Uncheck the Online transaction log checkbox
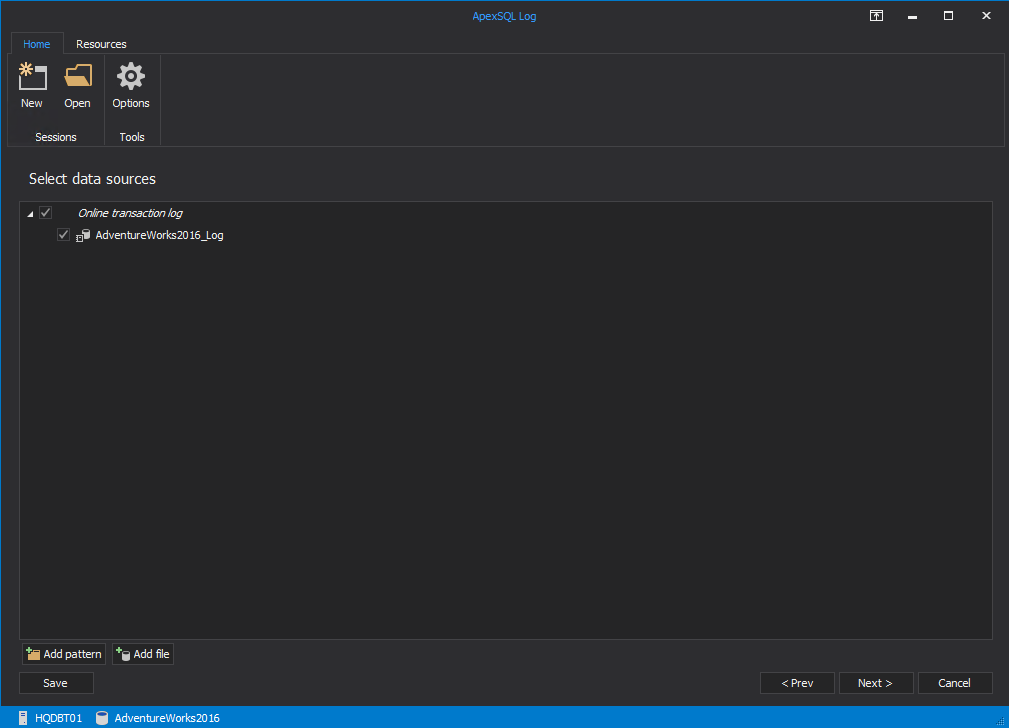The width and height of the screenshot is (1009, 728). (46, 213)
